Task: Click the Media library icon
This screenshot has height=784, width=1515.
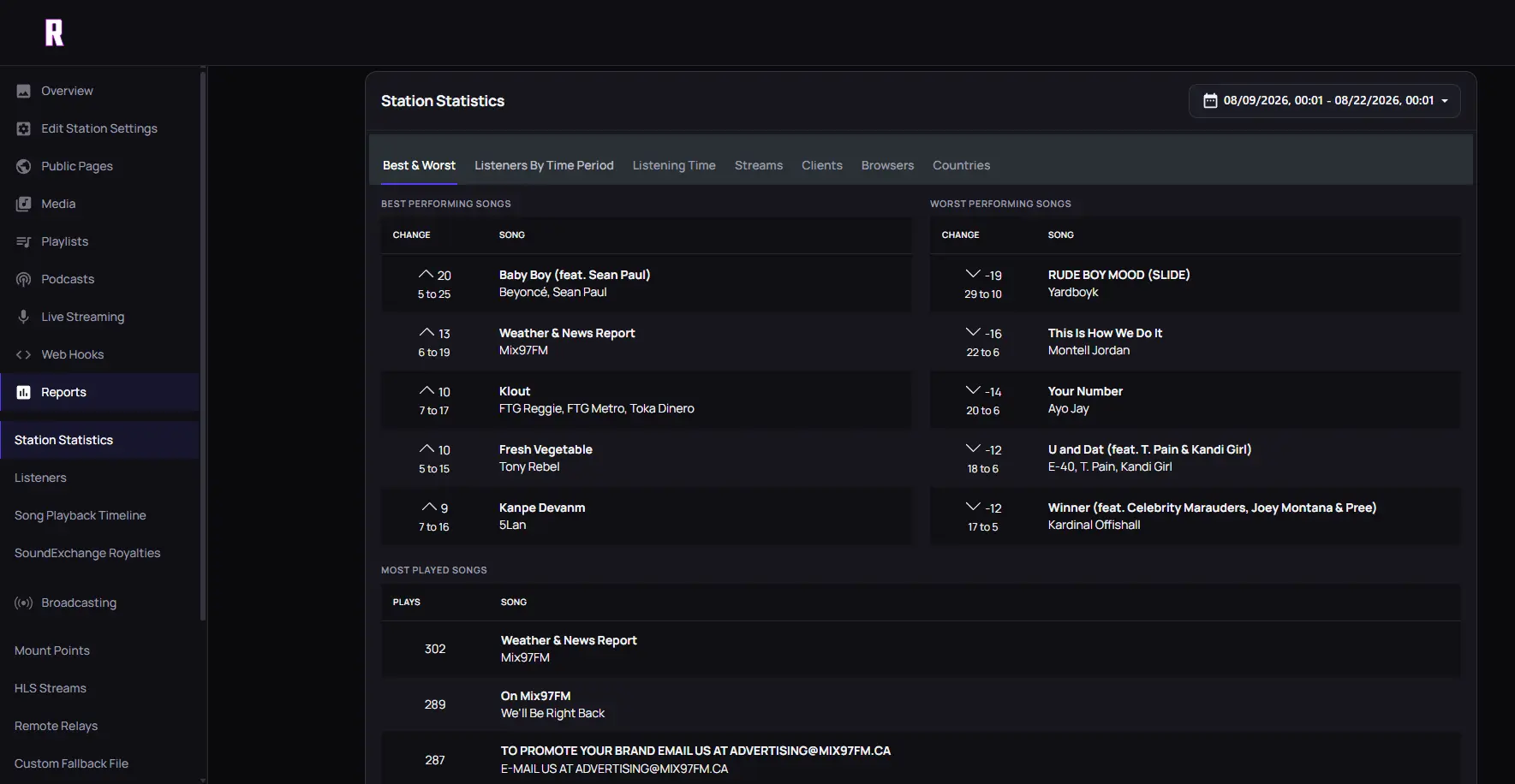Action: (x=23, y=204)
